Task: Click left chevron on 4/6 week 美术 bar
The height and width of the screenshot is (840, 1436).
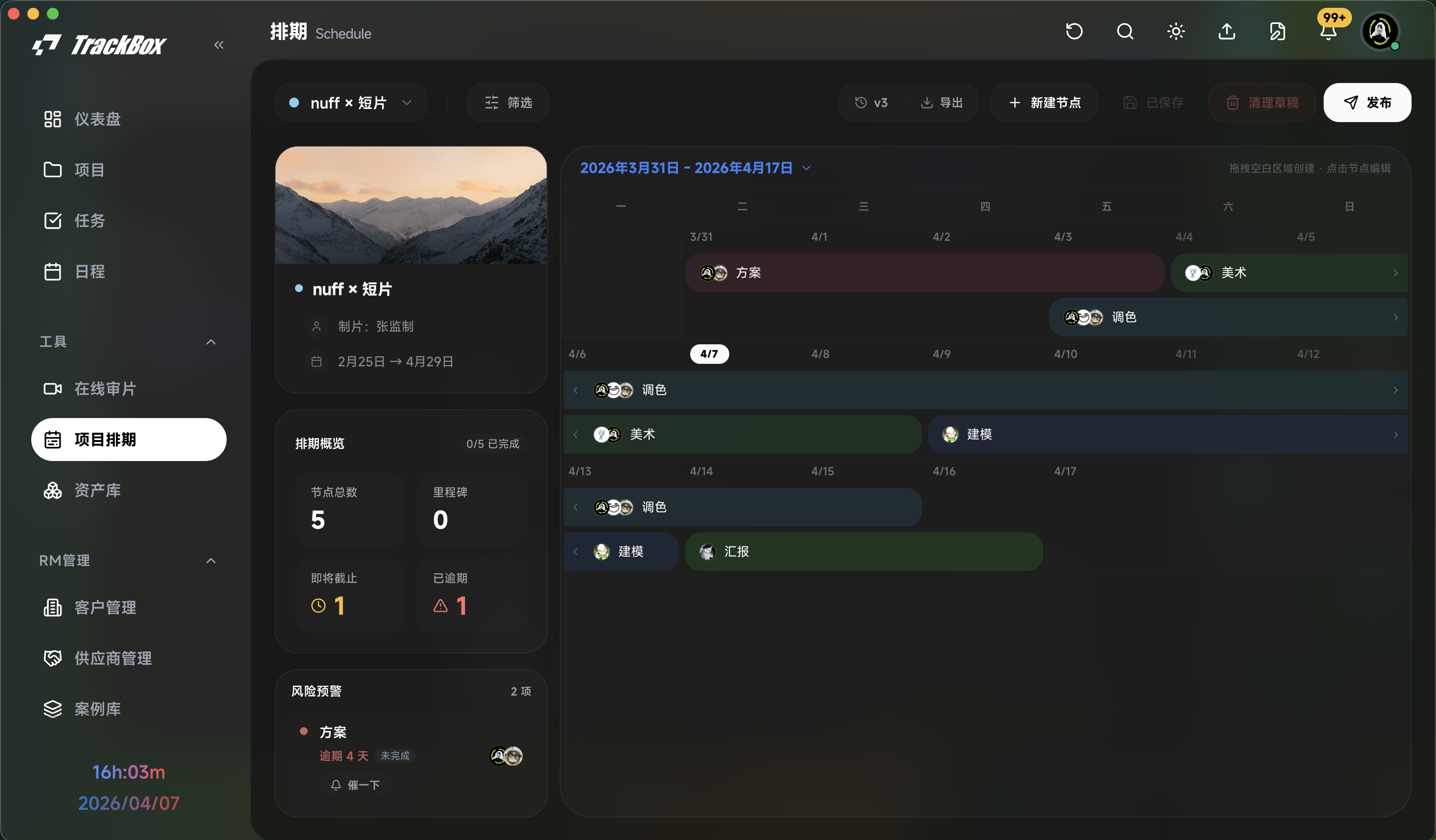Action: (x=575, y=435)
